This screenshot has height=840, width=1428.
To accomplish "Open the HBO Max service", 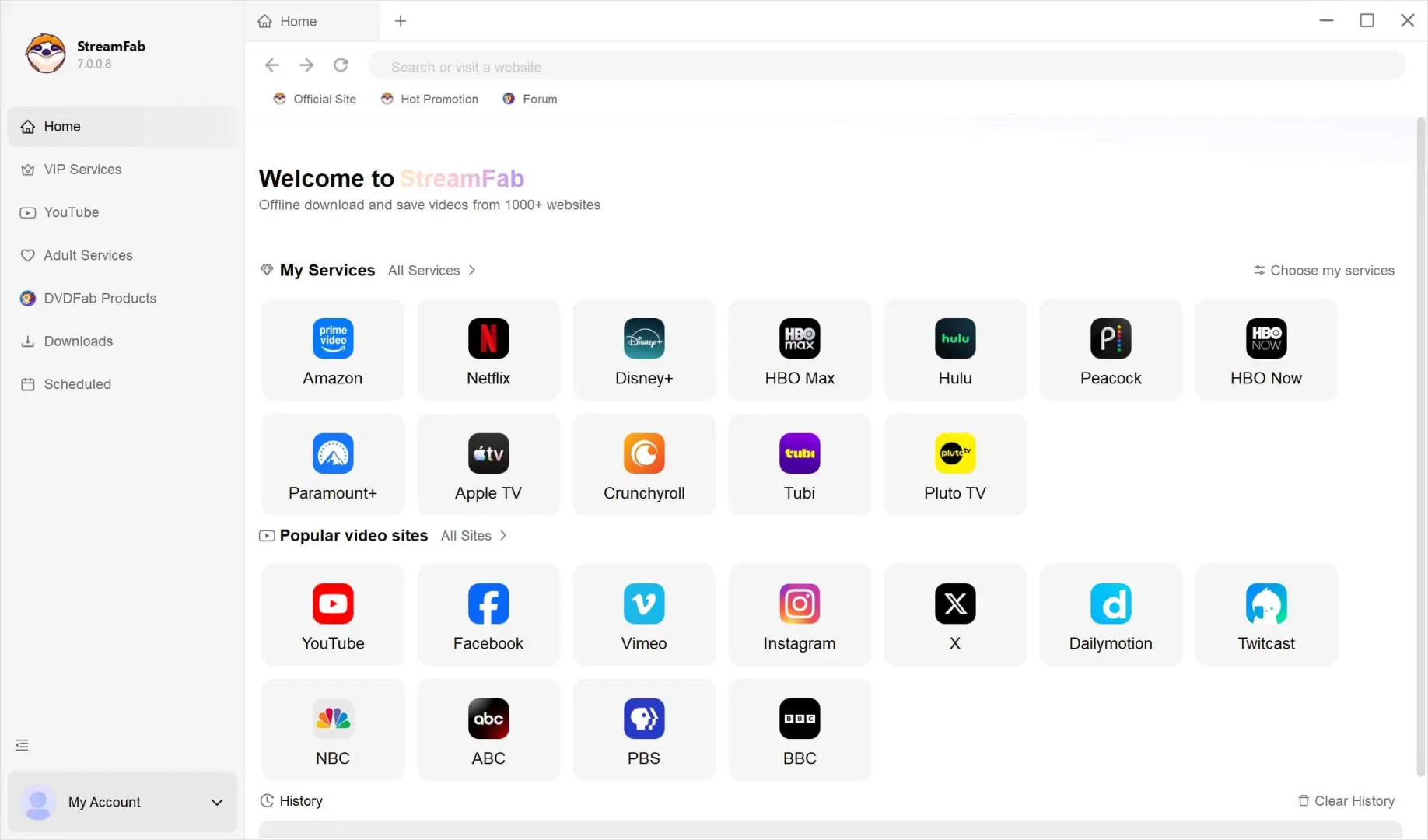I will pos(800,350).
